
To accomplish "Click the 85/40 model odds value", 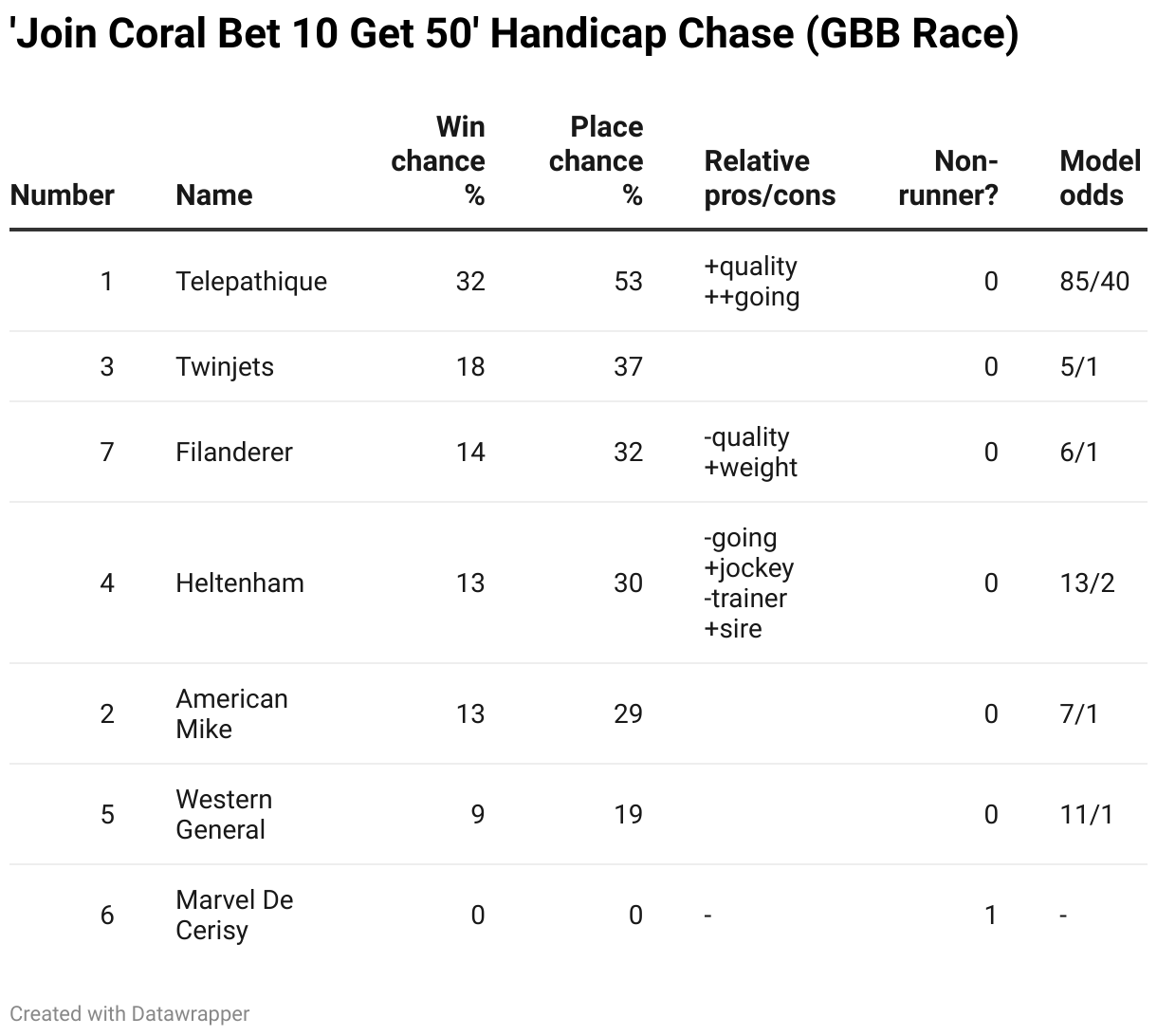I will point(1094,282).
